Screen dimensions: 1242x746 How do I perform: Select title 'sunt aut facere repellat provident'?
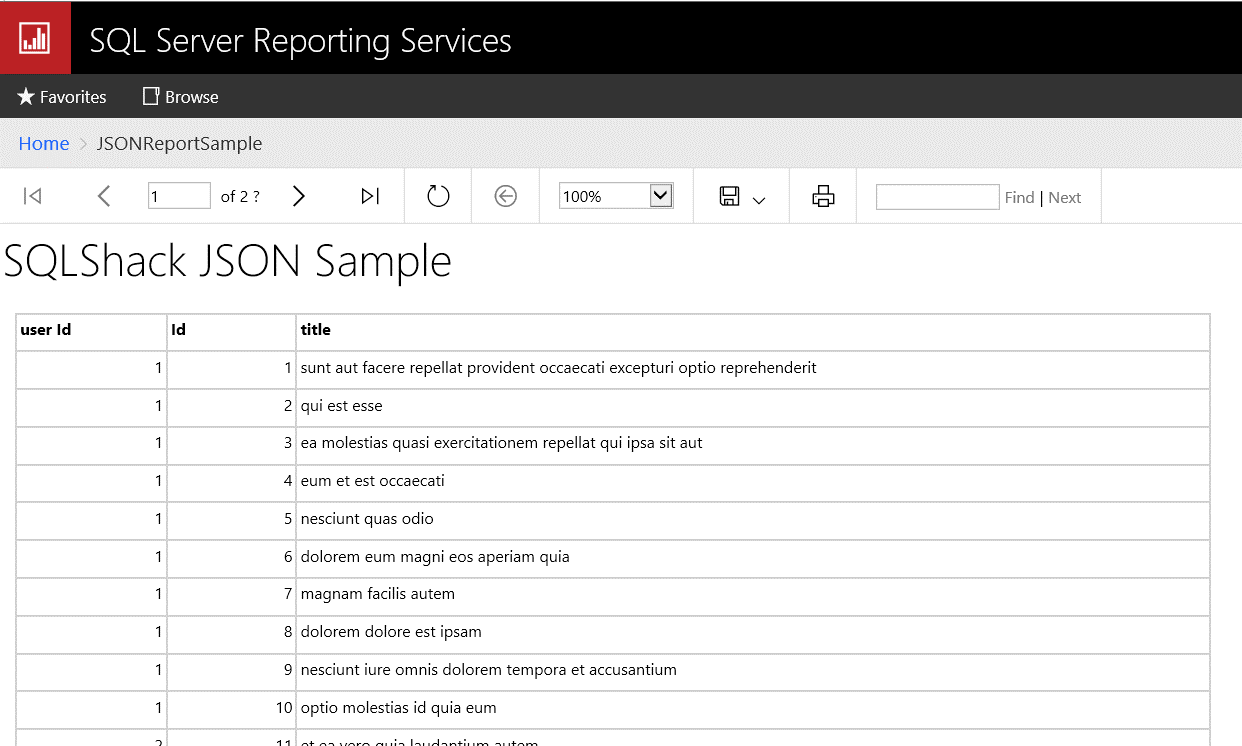point(558,368)
